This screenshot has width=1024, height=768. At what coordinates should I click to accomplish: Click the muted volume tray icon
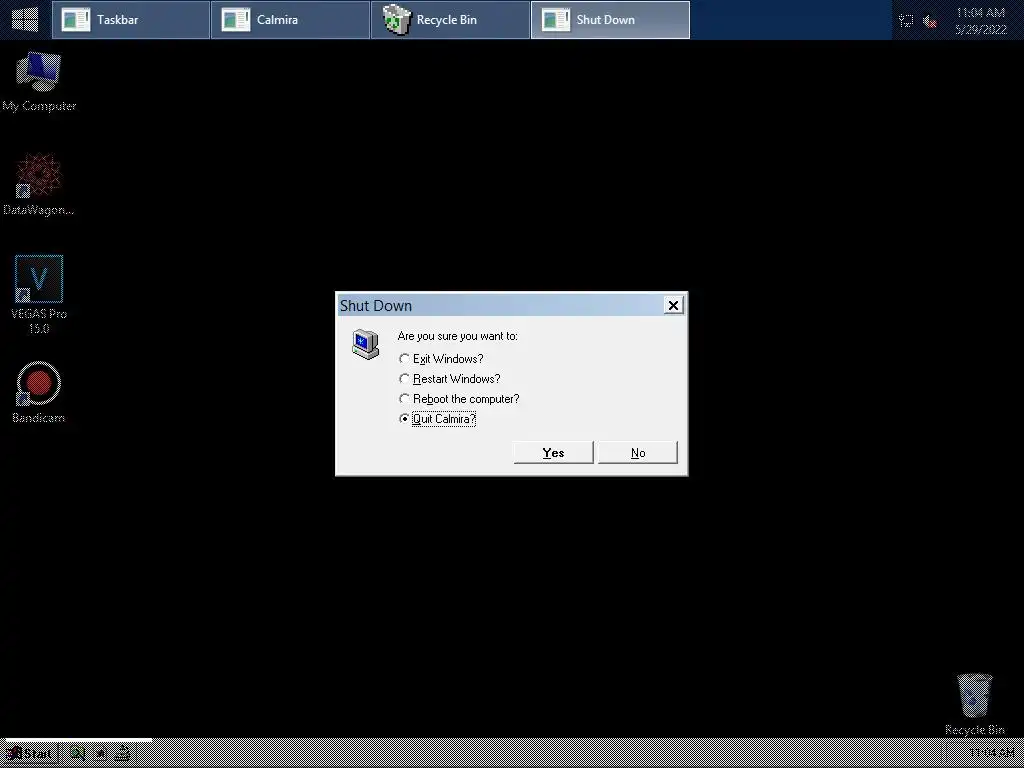pos(930,22)
